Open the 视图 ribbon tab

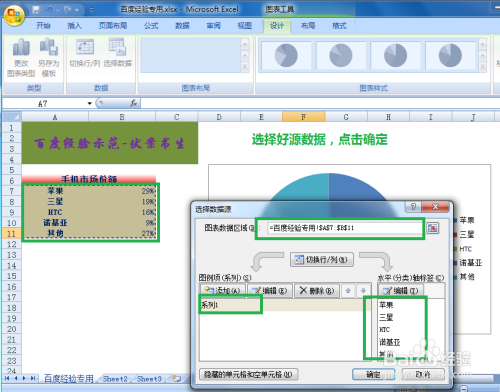coord(244,26)
